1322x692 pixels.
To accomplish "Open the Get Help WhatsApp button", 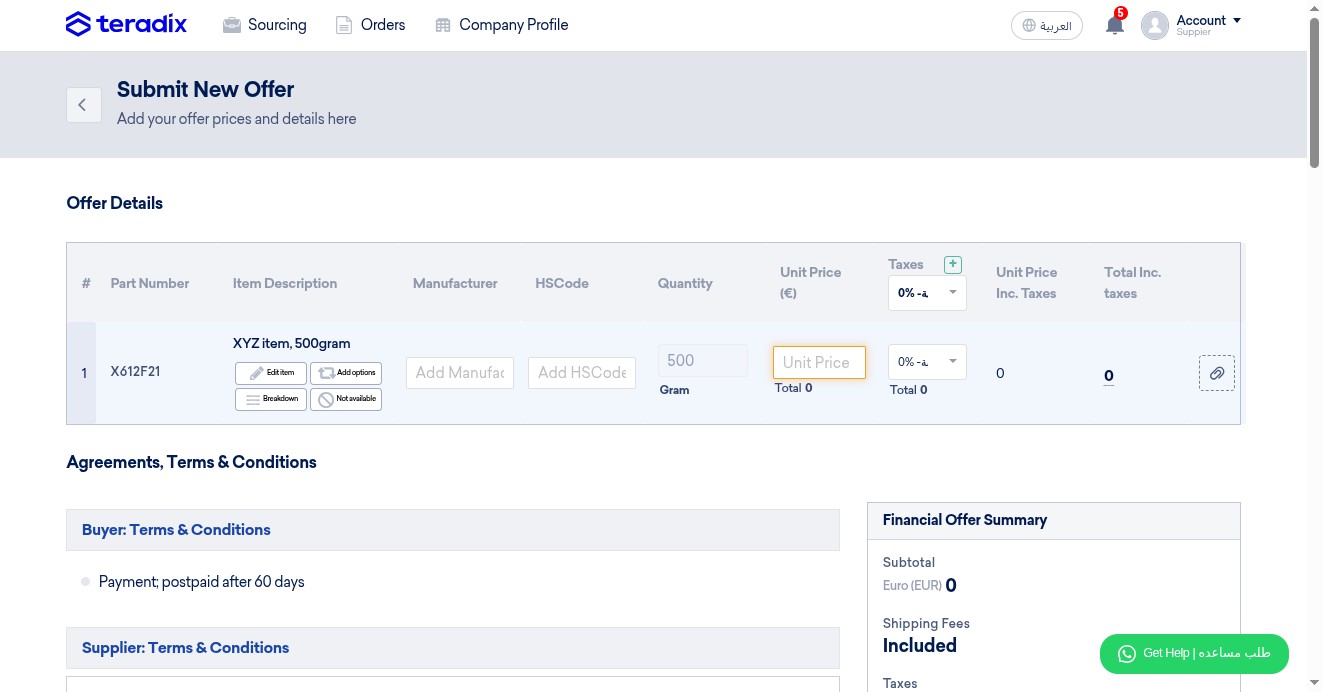I will tap(1194, 653).
